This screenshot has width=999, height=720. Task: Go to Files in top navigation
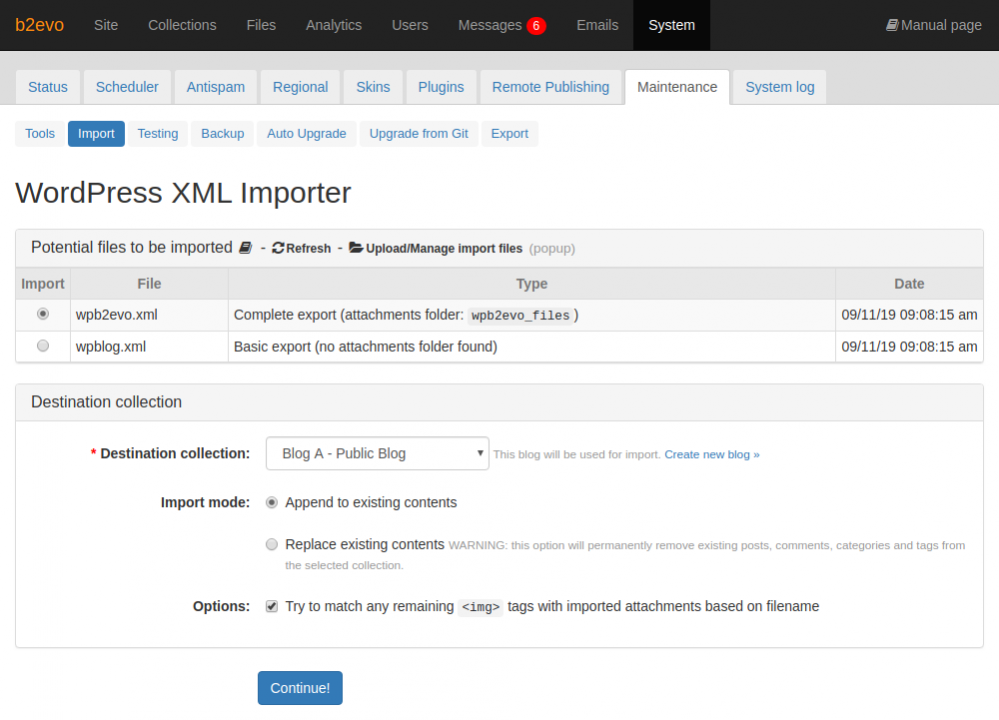(261, 25)
